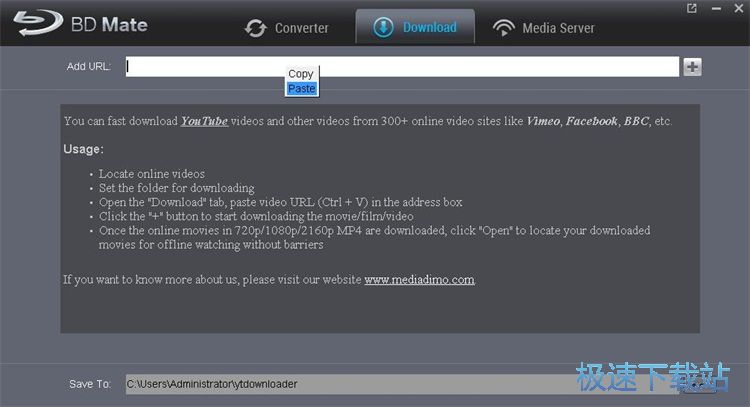
Task: Open the www.mediadimo.com website link
Action: pyautogui.click(x=419, y=280)
